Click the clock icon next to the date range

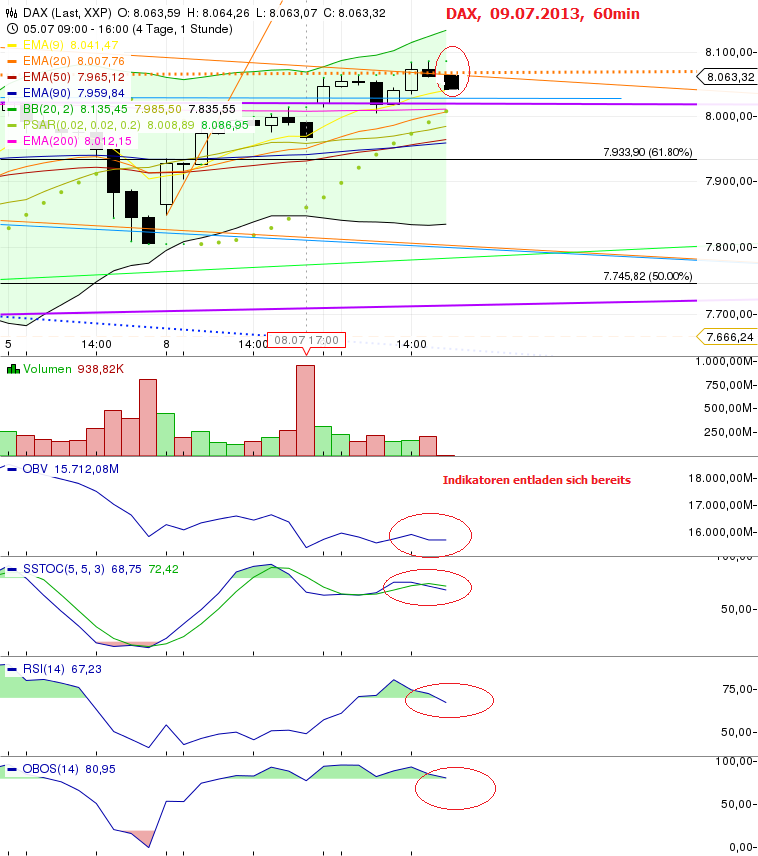tap(12, 29)
